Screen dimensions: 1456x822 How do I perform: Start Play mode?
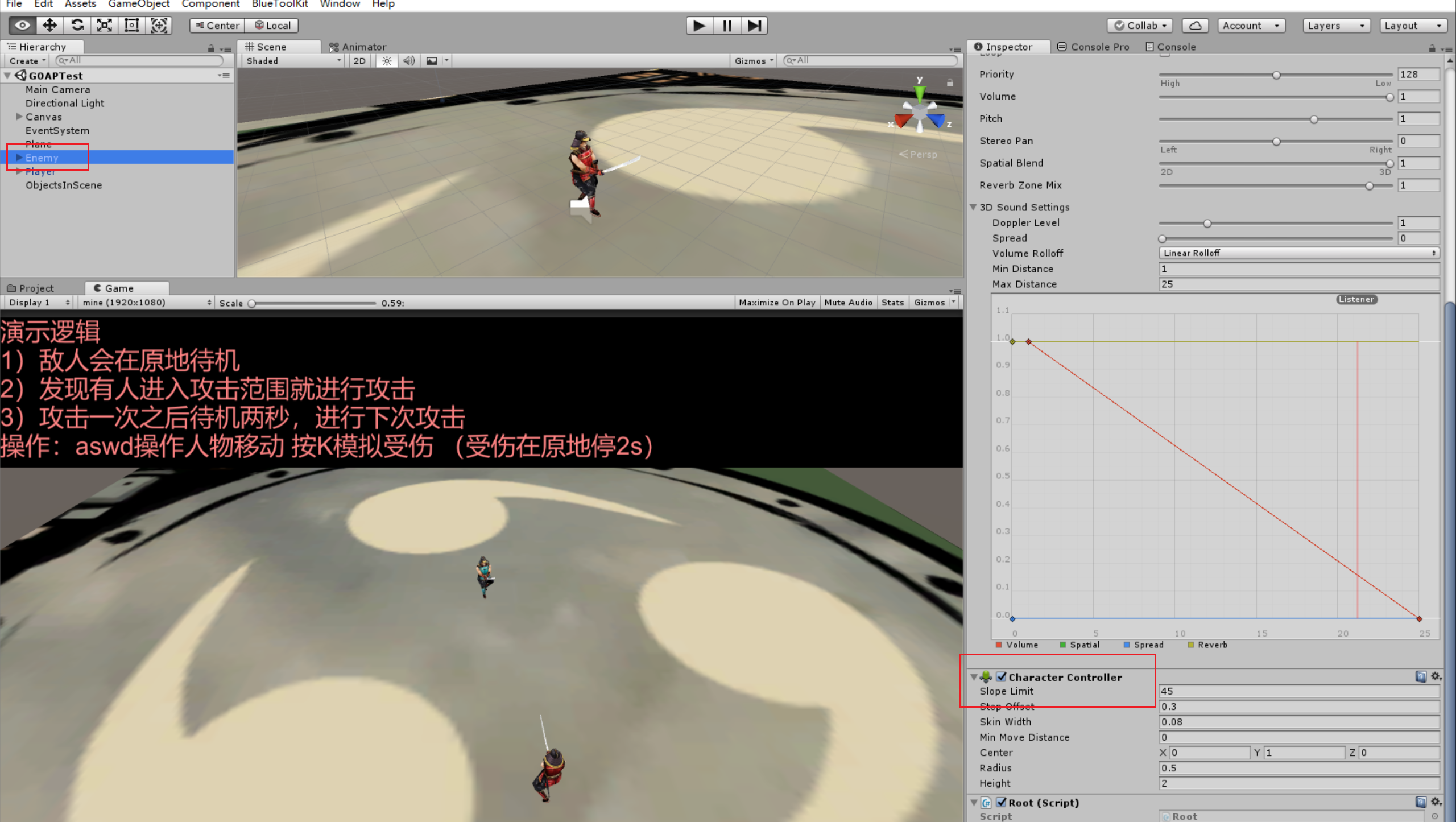700,26
